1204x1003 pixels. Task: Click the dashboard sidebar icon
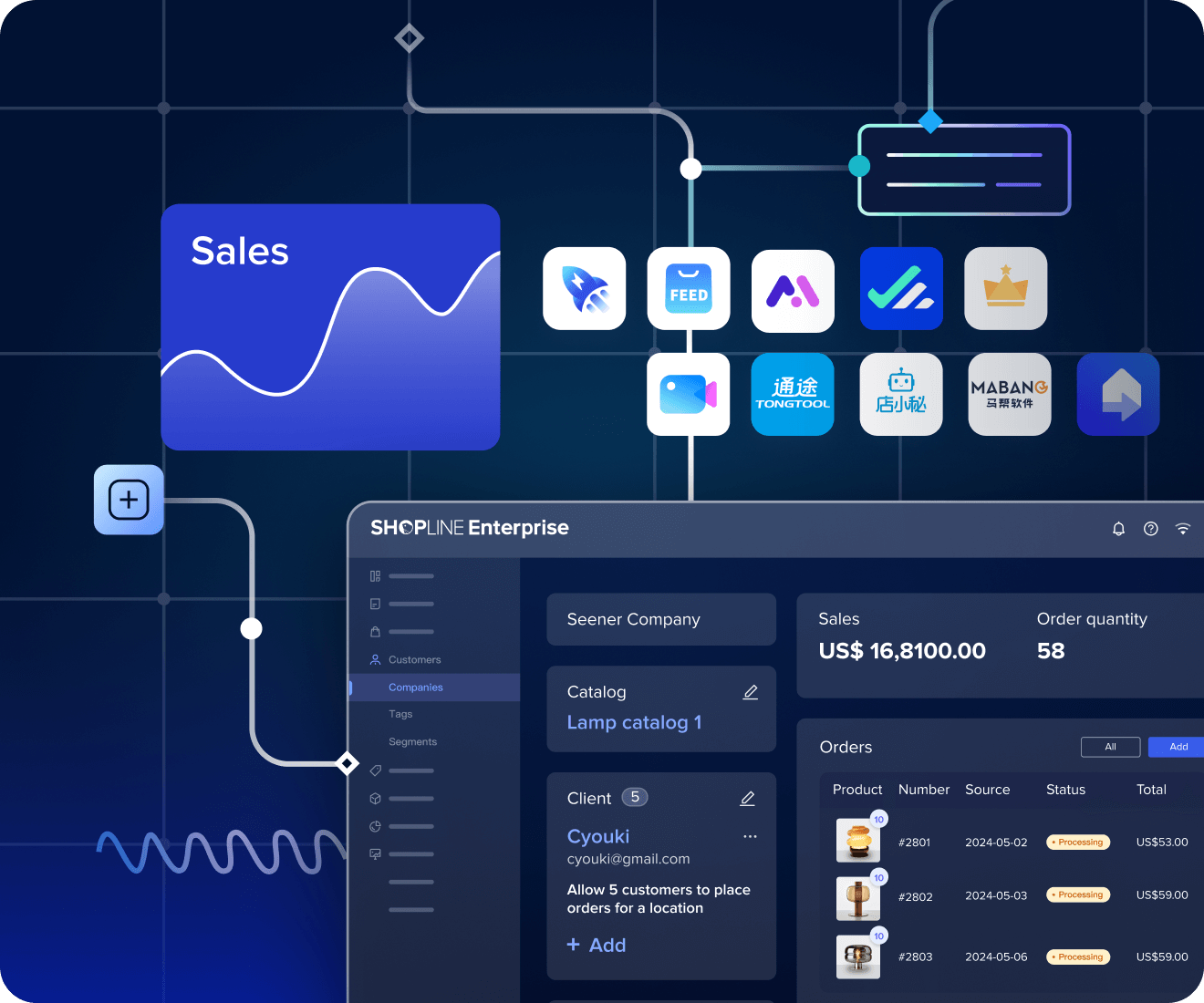pyautogui.click(x=375, y=576)
